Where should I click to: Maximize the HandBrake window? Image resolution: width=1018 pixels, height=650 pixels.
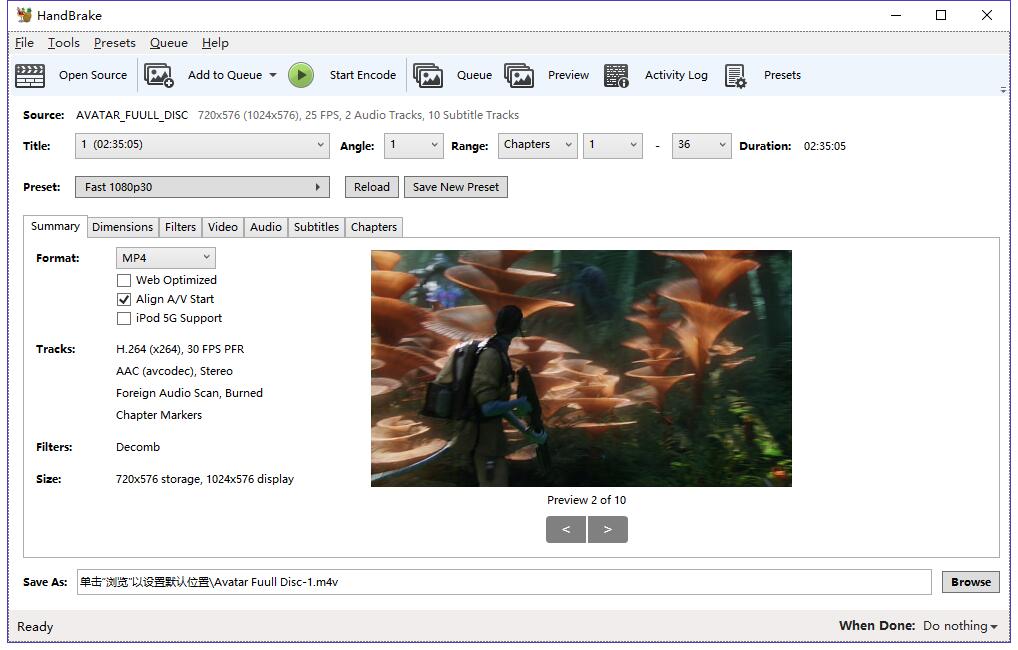941,15
